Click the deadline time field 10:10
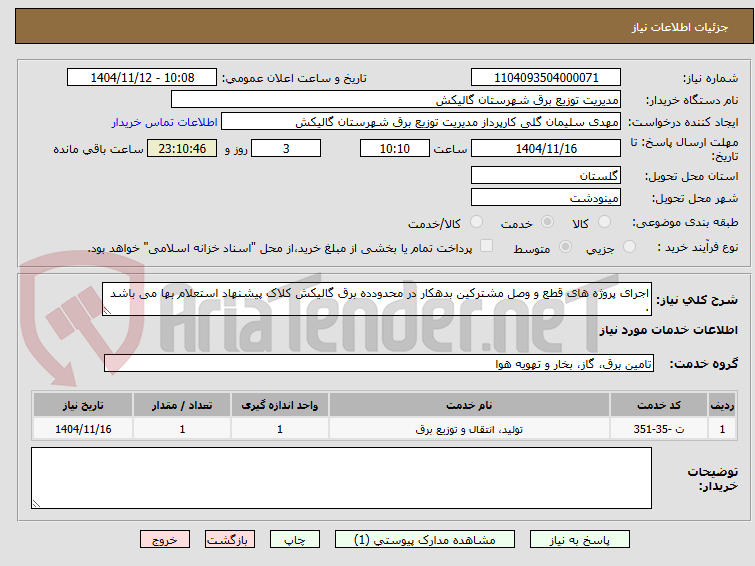This screenshot has width=755, height=566. pos(395,148)
